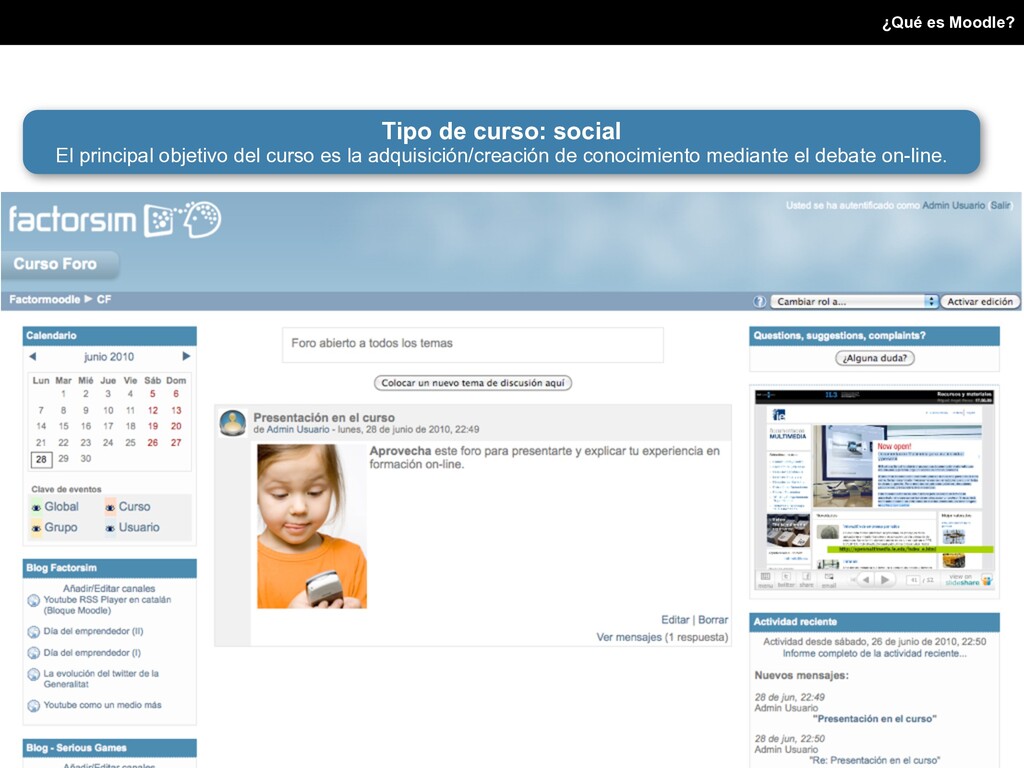Click the Calendario block header
The image size is (1024, 768).
coord(110,336)
